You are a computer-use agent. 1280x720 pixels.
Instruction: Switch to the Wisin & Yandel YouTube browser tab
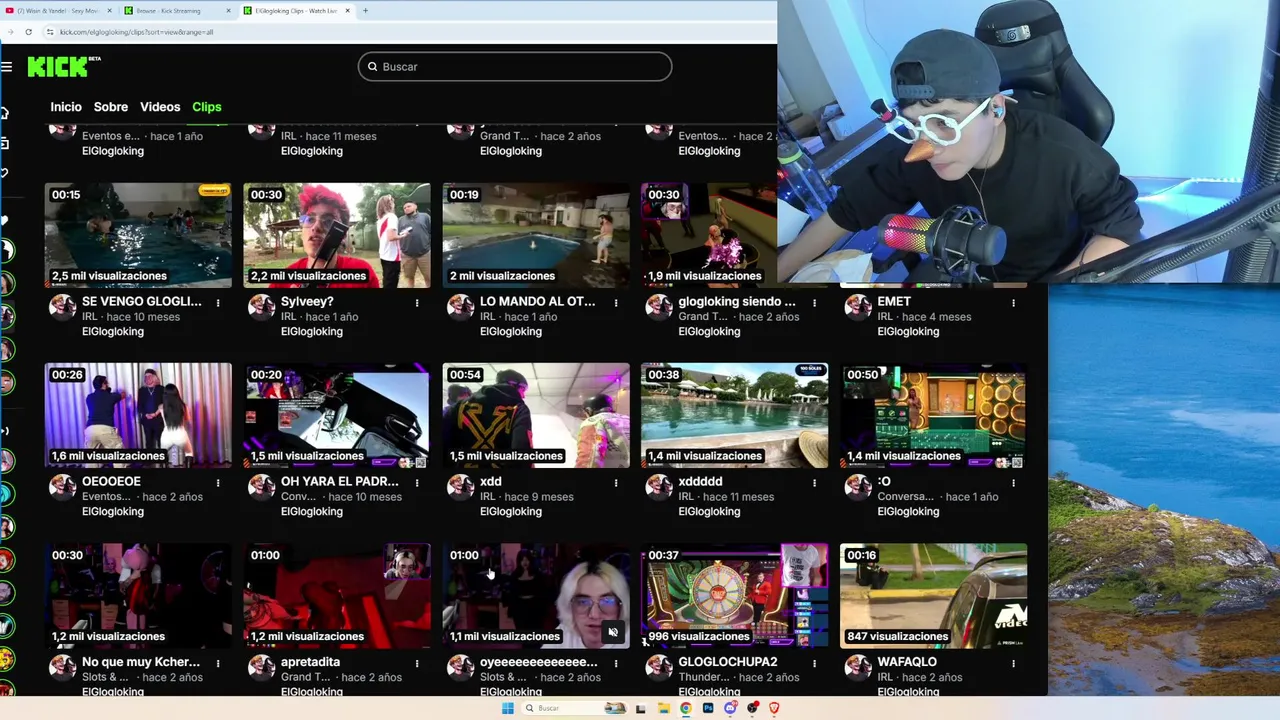[58, 10]
